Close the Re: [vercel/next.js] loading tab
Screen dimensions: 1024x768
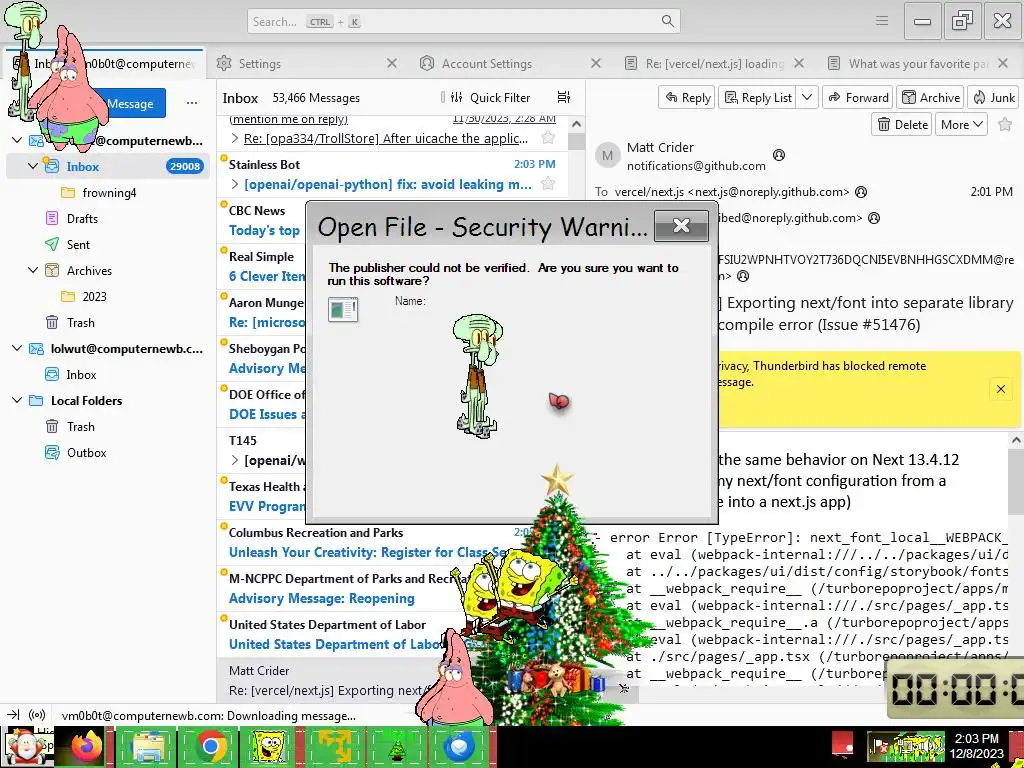click(799, 63)
